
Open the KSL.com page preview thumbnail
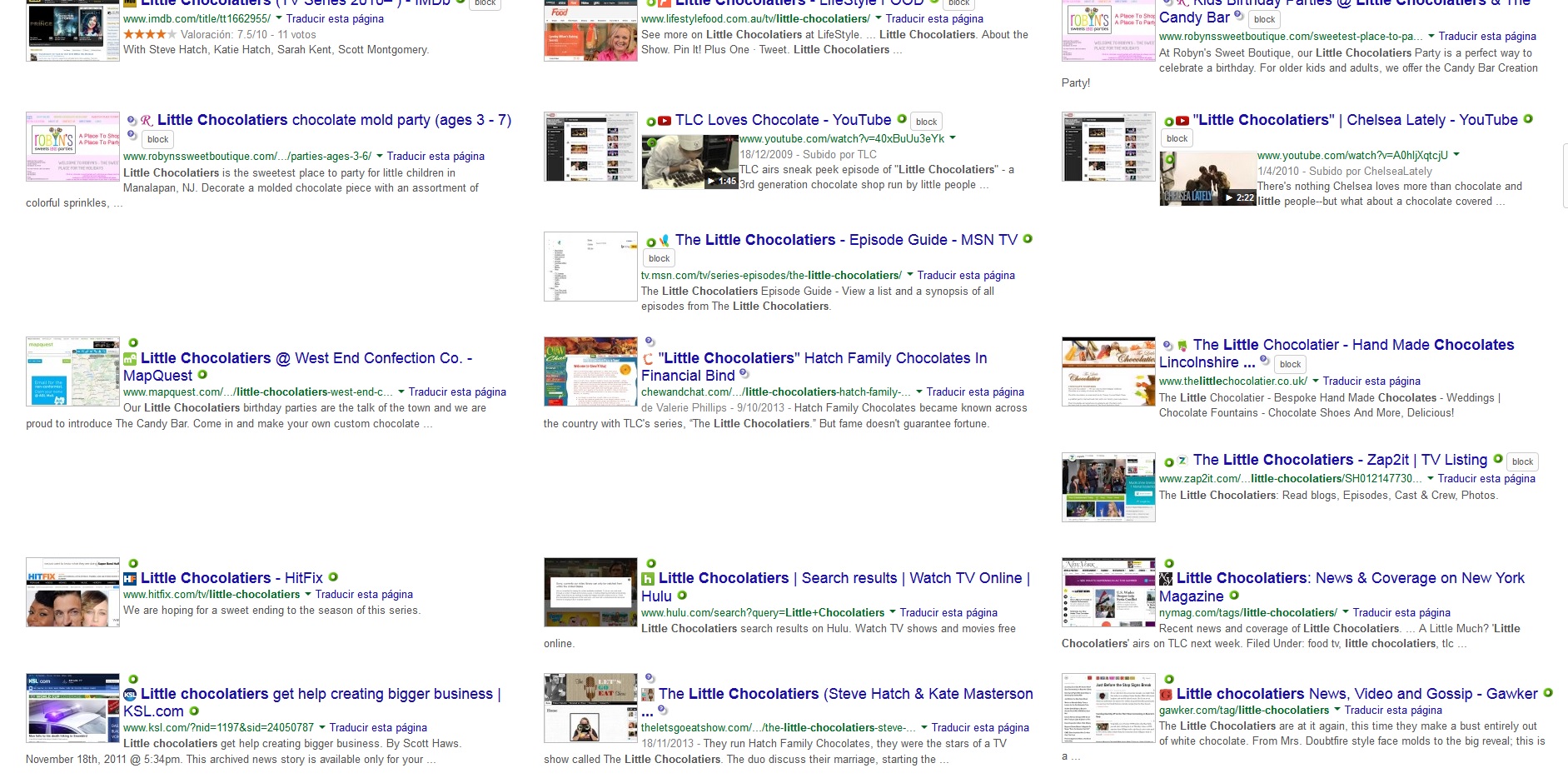tap(72, 708)
